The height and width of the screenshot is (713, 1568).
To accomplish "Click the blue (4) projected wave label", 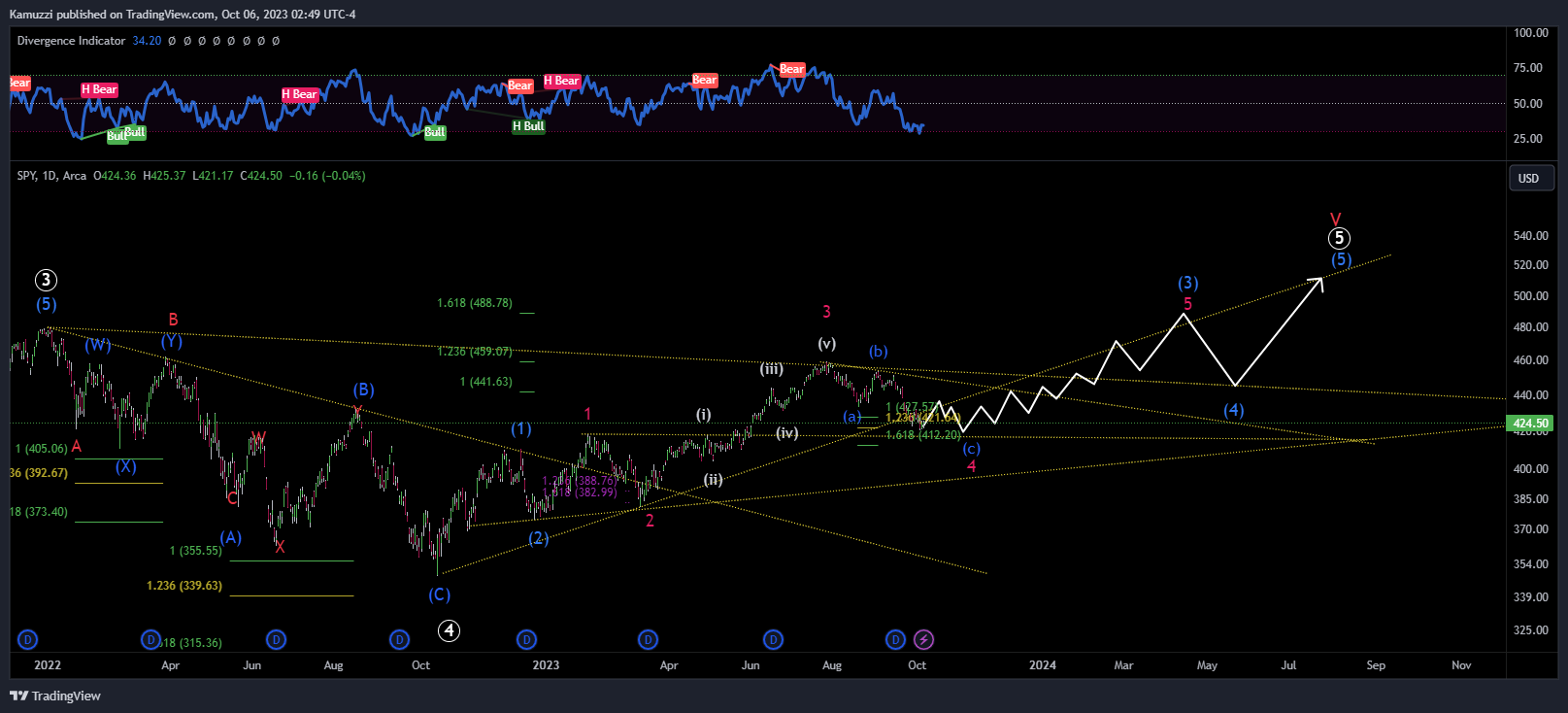I will point(1234,410).
